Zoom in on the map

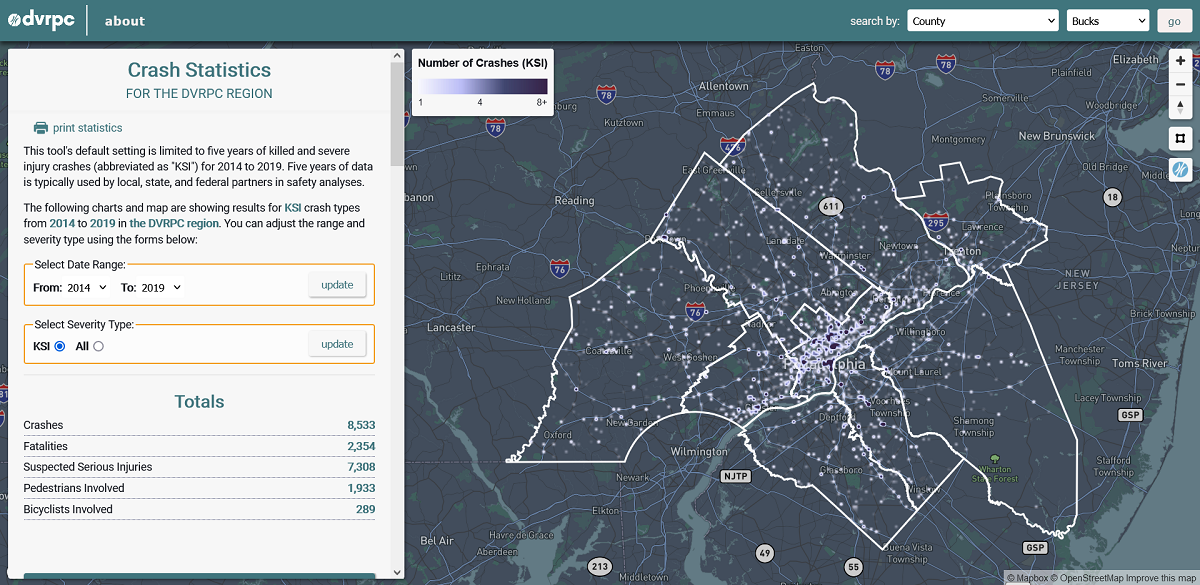[x=1181, y=61]
